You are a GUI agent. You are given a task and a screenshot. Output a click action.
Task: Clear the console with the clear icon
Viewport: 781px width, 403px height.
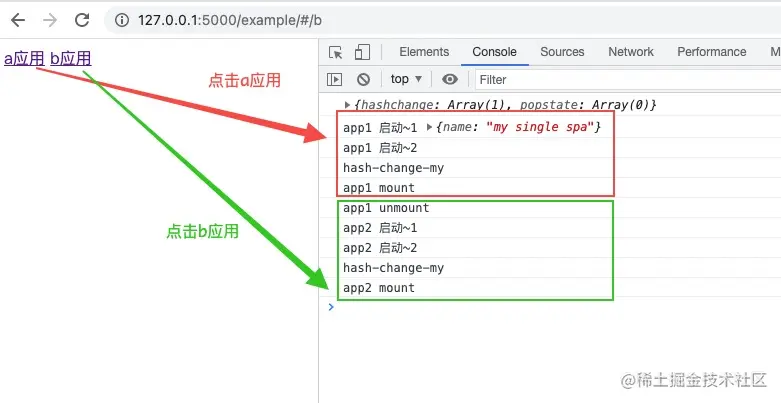[364, 79]
